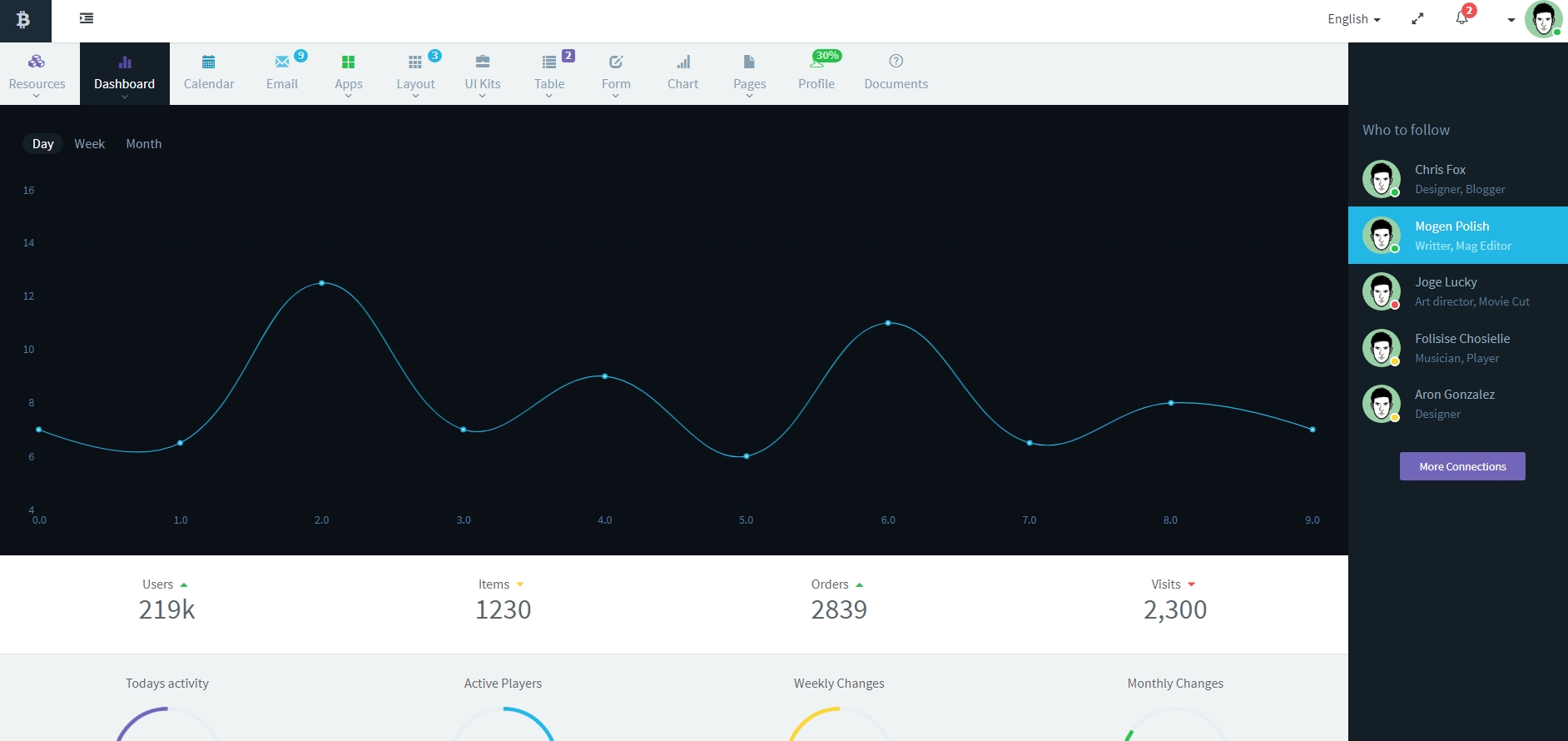The height and width of the screenshot is (741, 1568).
Task: Click the chart data point at 4.0
Action: coord(605,376)
